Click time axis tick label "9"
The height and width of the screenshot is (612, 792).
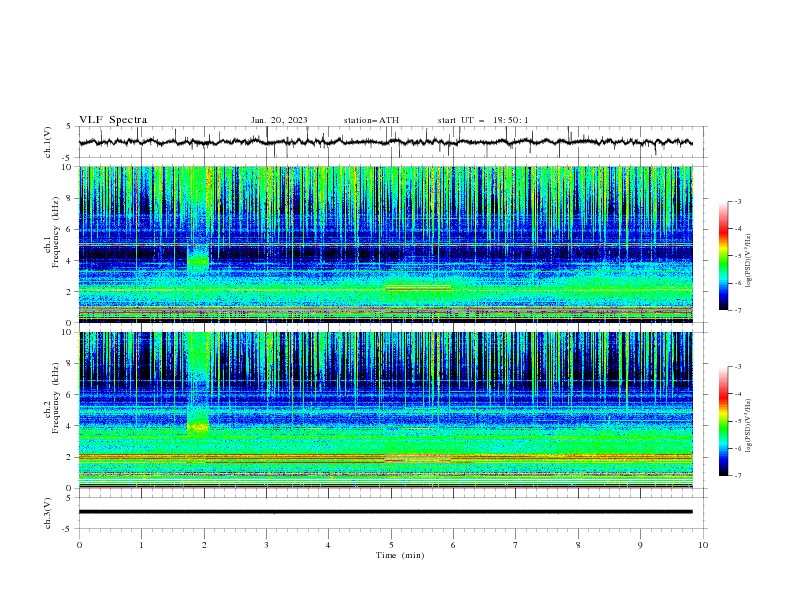[x=640, y=545]
